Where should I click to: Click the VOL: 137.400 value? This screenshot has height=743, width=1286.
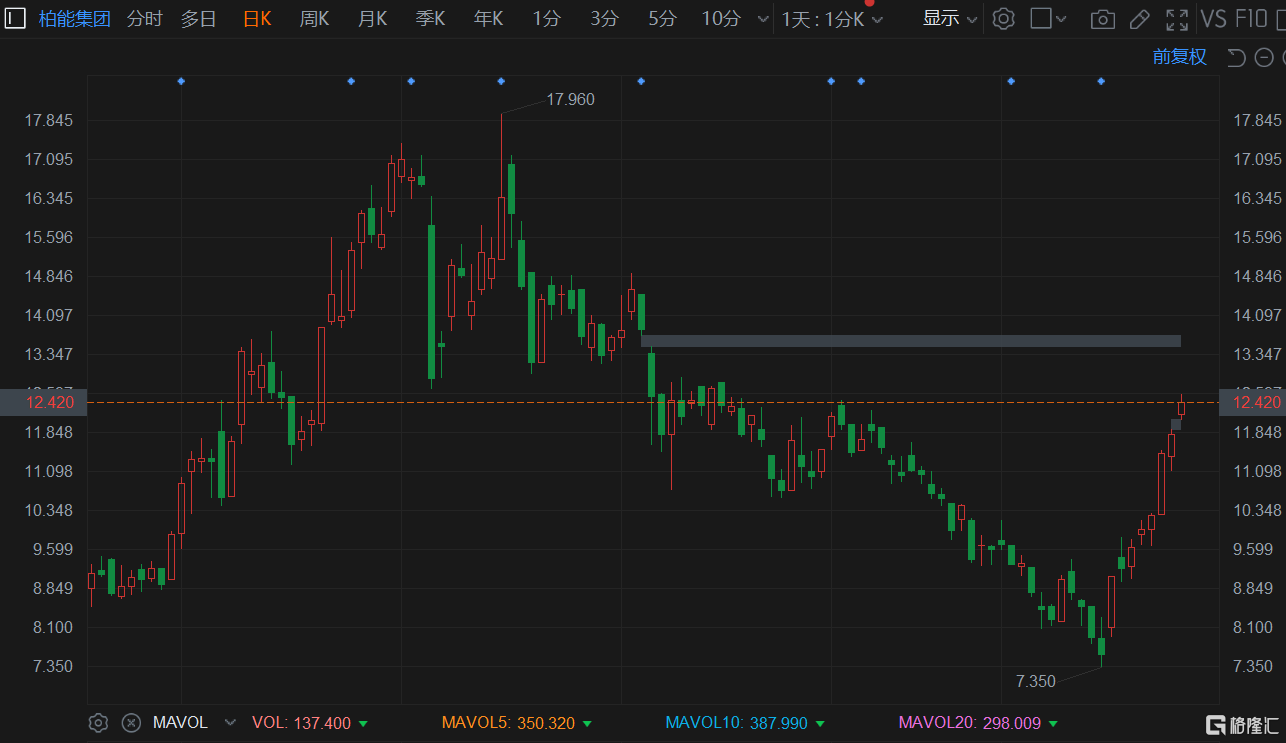301,723
